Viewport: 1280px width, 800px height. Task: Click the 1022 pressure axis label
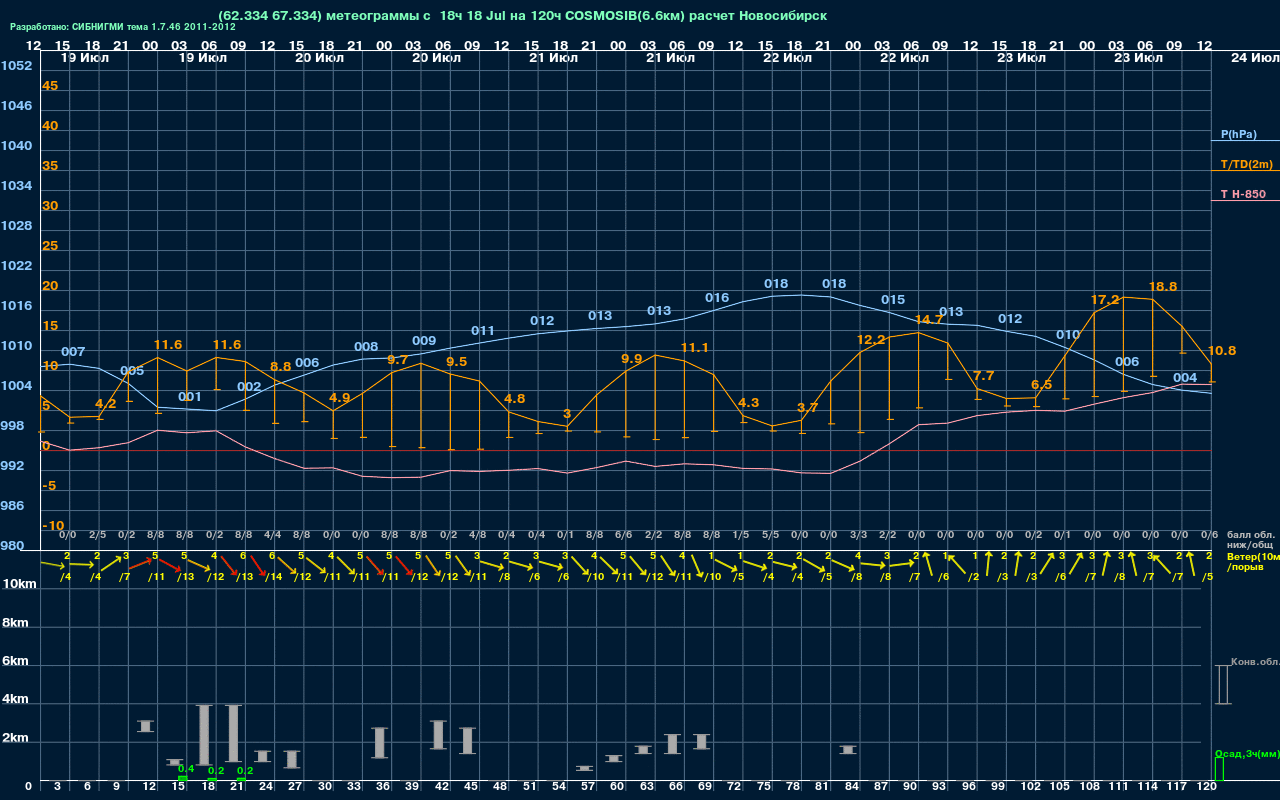pos(16,266)
